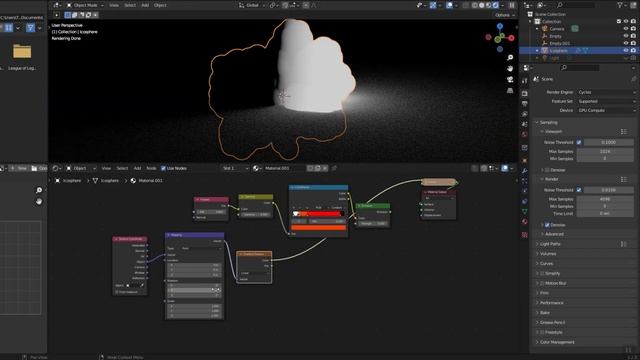This screenshot has height=360, width=640.
Task: Select the Icosphere row in outliner
Action: click(x=578, y=51)
